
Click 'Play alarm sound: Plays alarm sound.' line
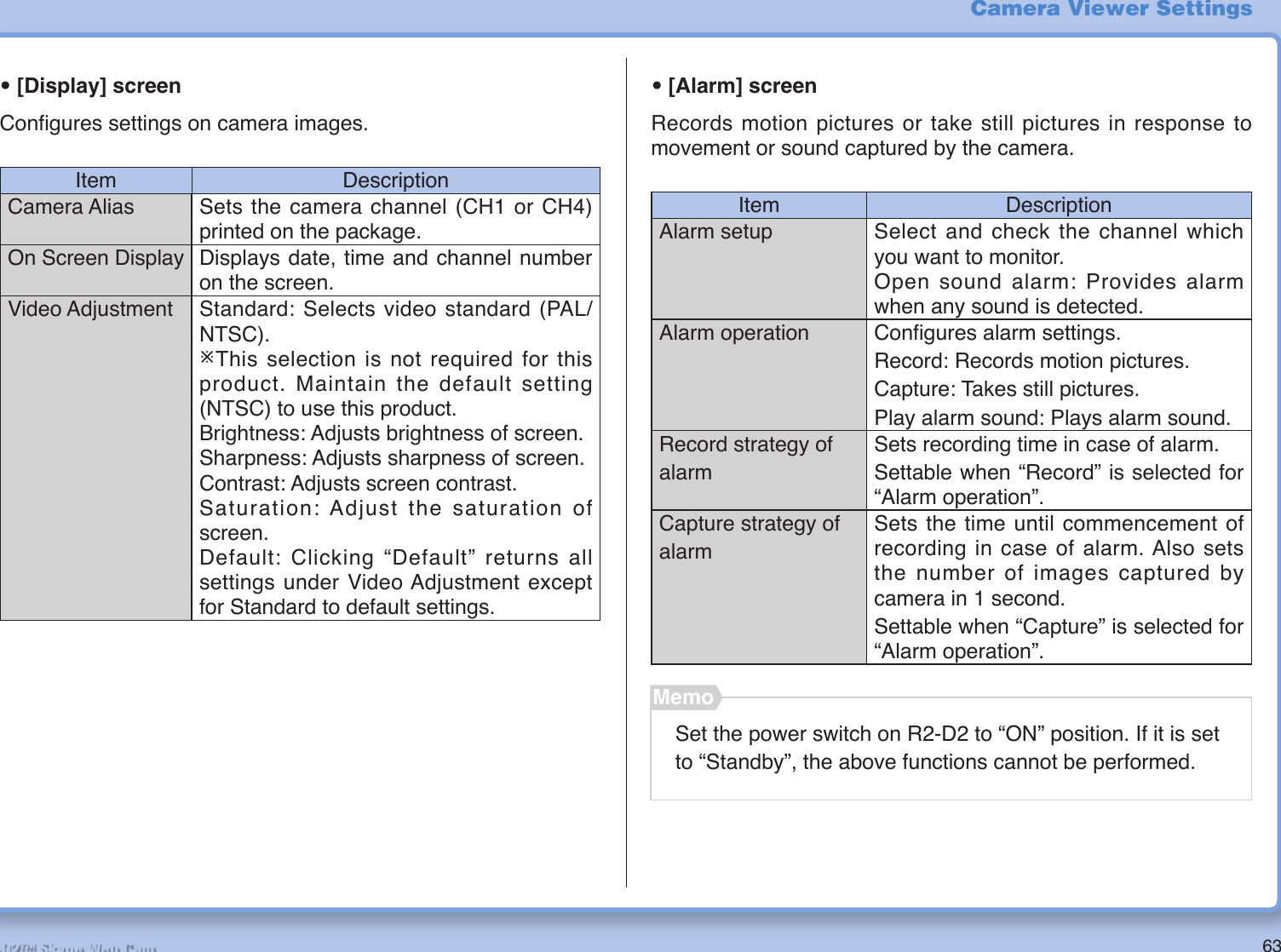pyautogui.click(x=1053, y=418)
